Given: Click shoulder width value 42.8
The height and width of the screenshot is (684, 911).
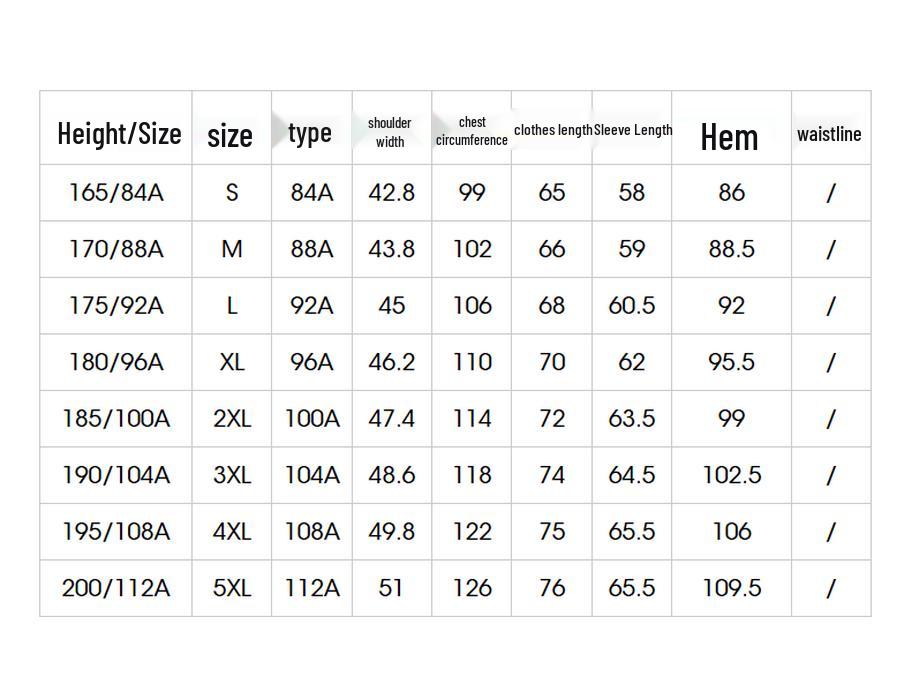Looking at the screenshot, I should point(391,192).
